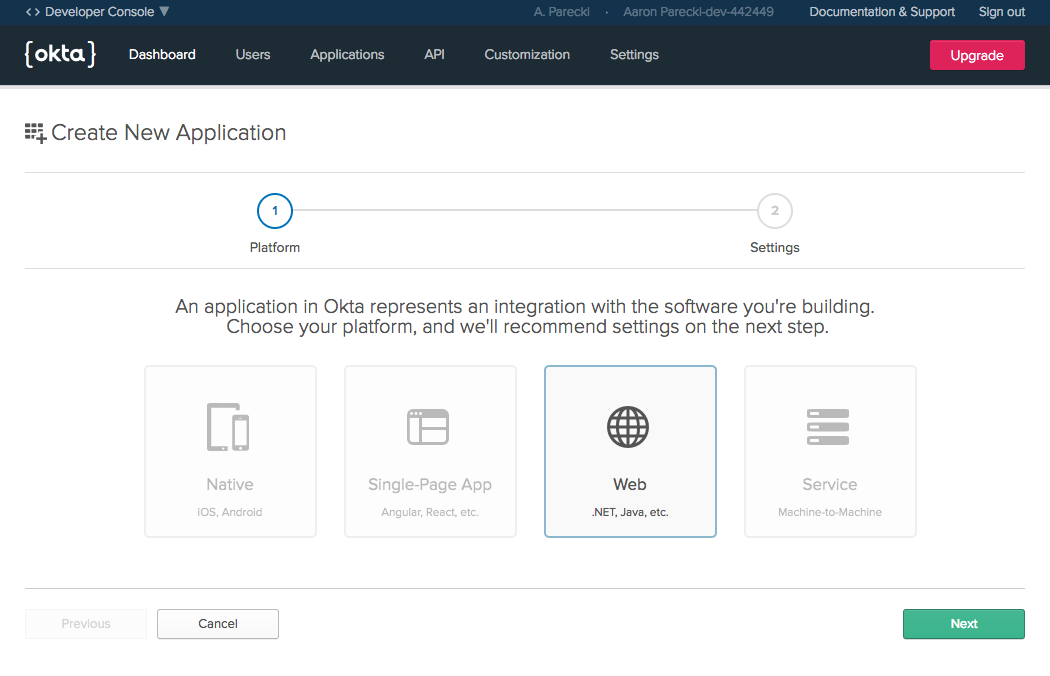The image size is (1050, 676).
Task: Pick the Service server stack icon
Action: click(828, 427)
